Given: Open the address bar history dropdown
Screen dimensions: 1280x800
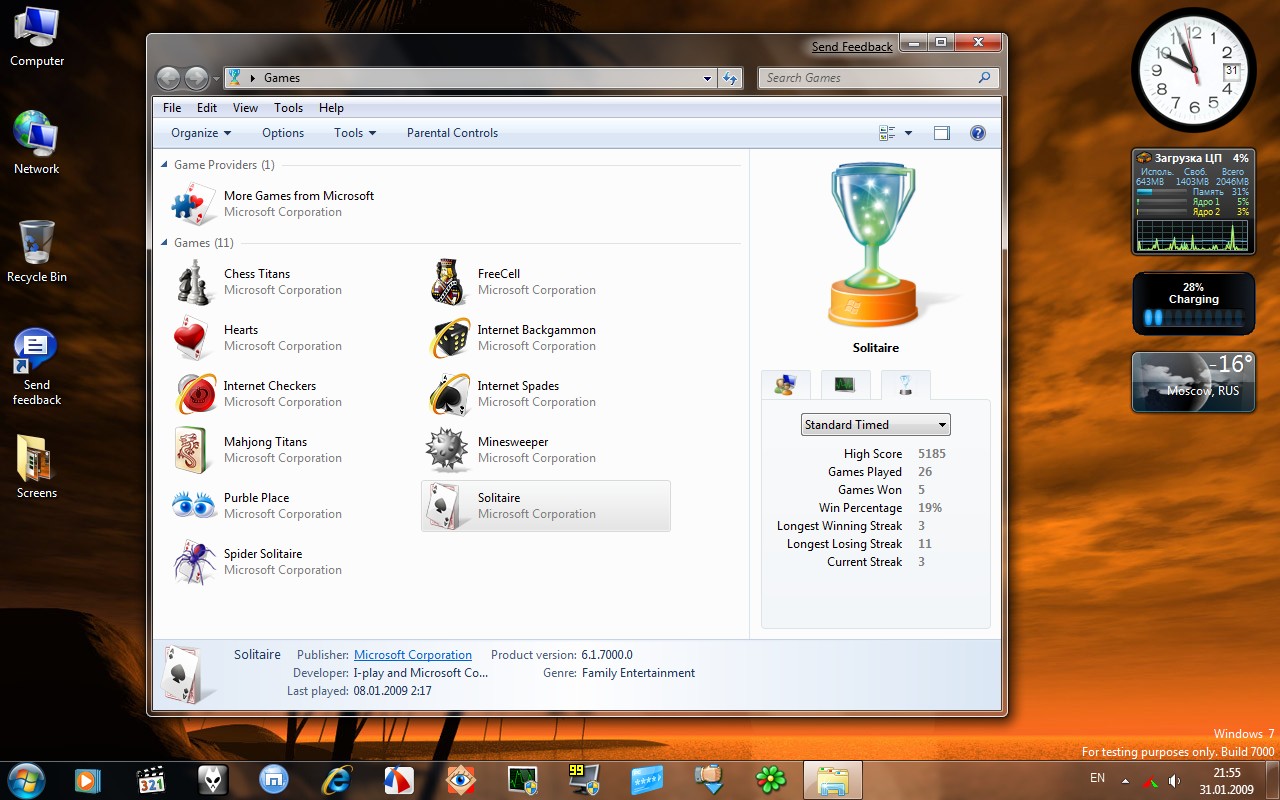Looking at the screenshot, I should pos(707,78).
